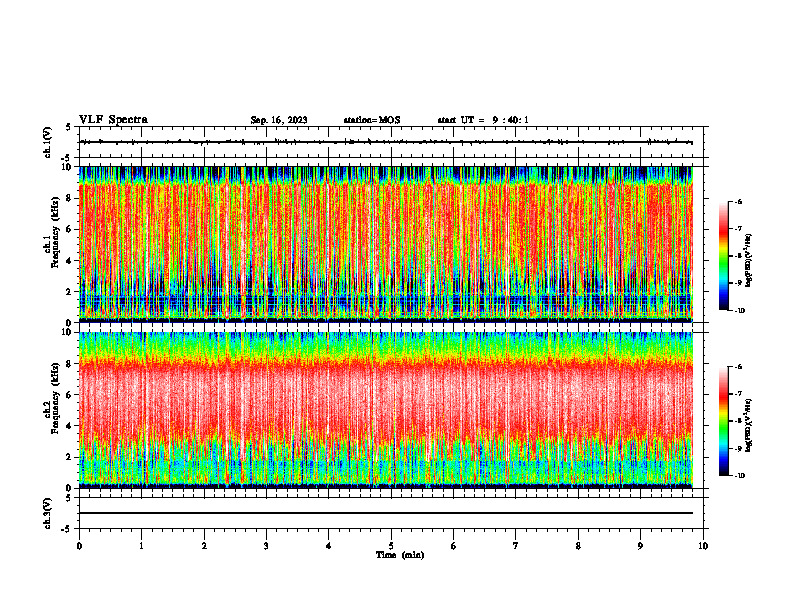Click the "ch.1(V)" waveform axis label

48,142
